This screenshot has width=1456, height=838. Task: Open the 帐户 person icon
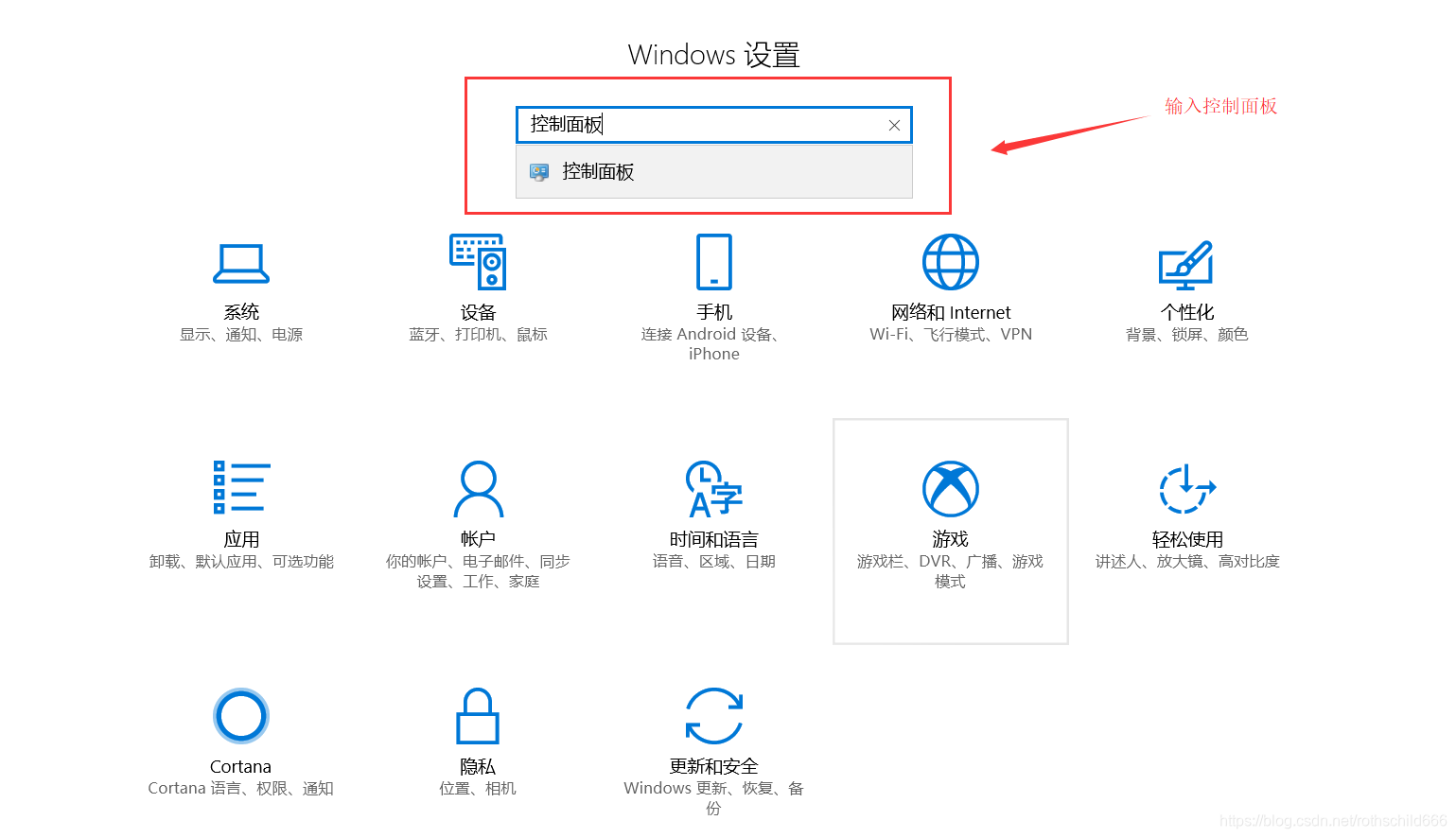[479, 489]
